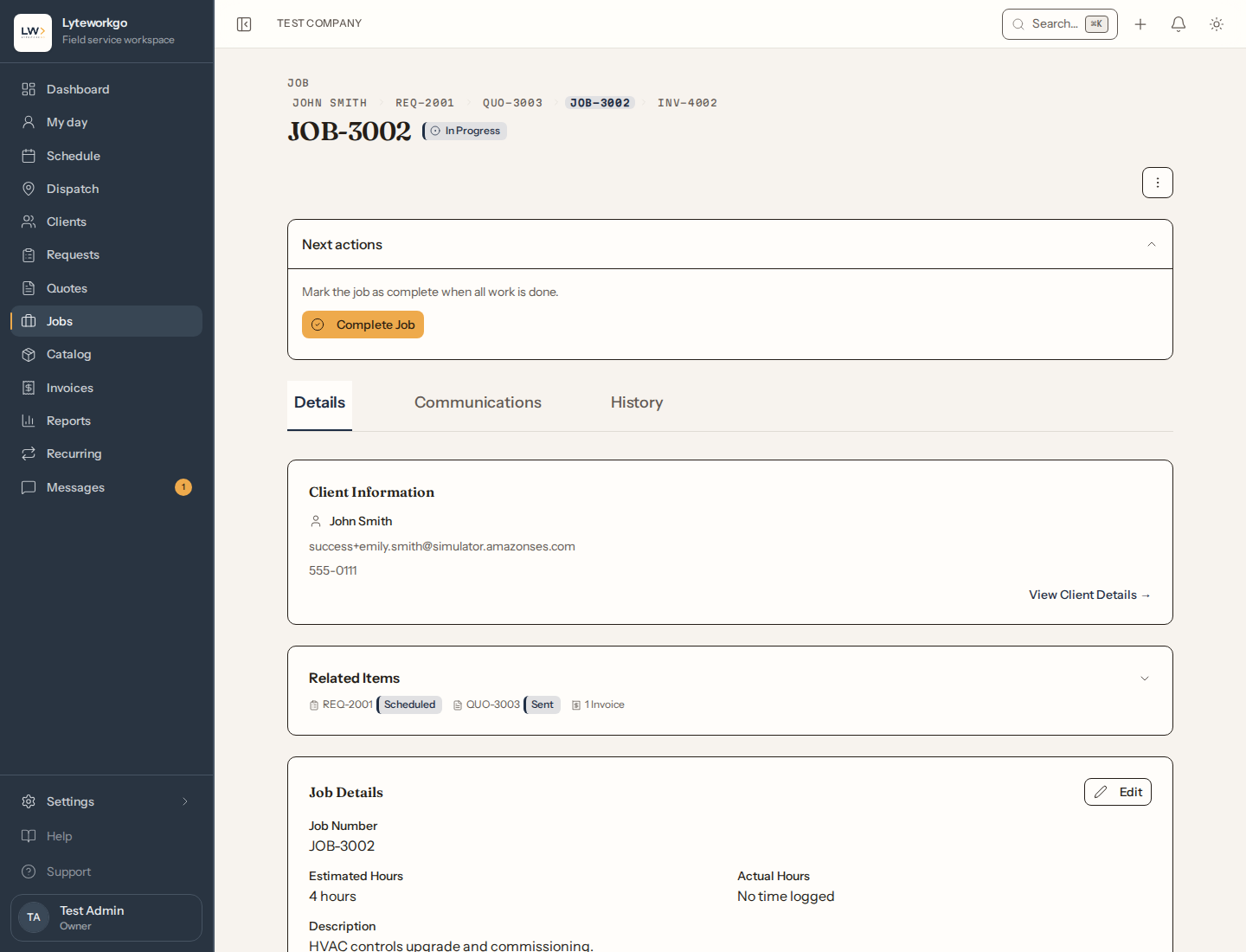Open Support link

pos(106,872)
